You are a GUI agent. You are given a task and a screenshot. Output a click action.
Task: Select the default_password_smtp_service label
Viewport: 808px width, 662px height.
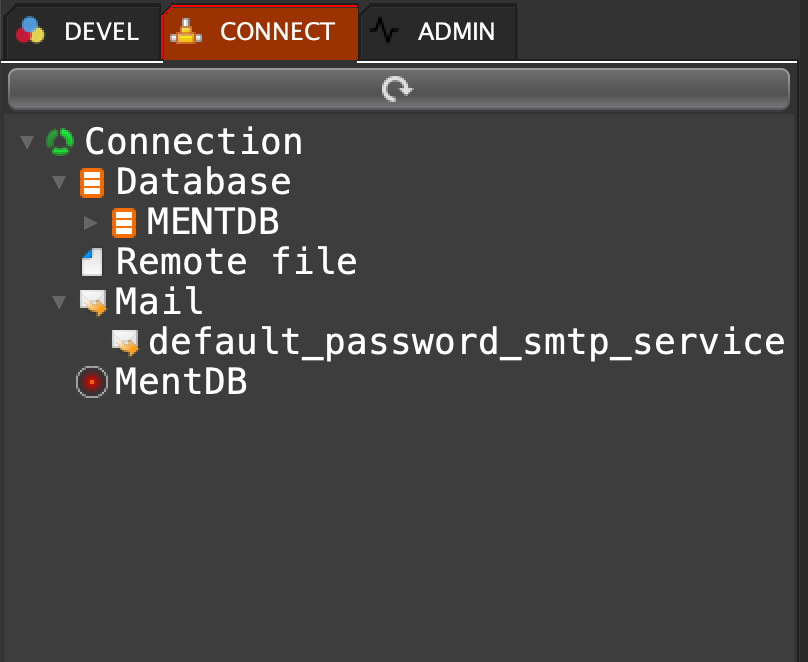click(466, 342)
